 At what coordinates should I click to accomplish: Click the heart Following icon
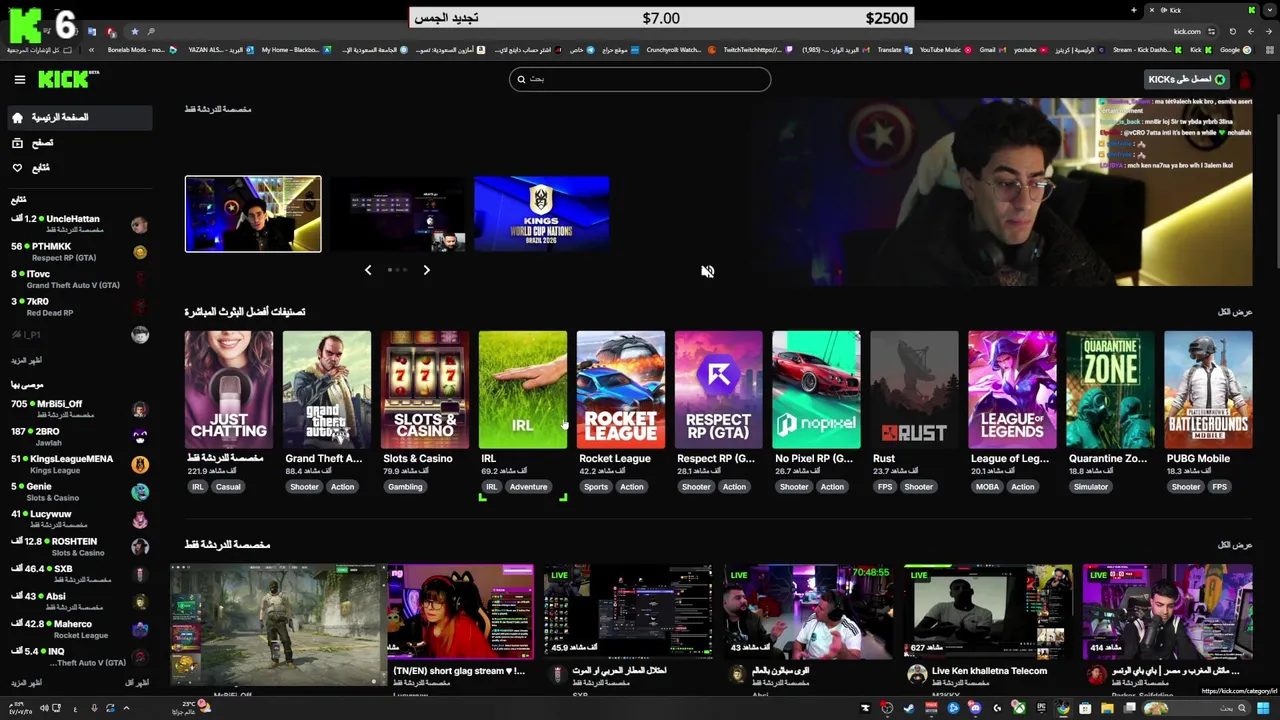pos(17,168)
